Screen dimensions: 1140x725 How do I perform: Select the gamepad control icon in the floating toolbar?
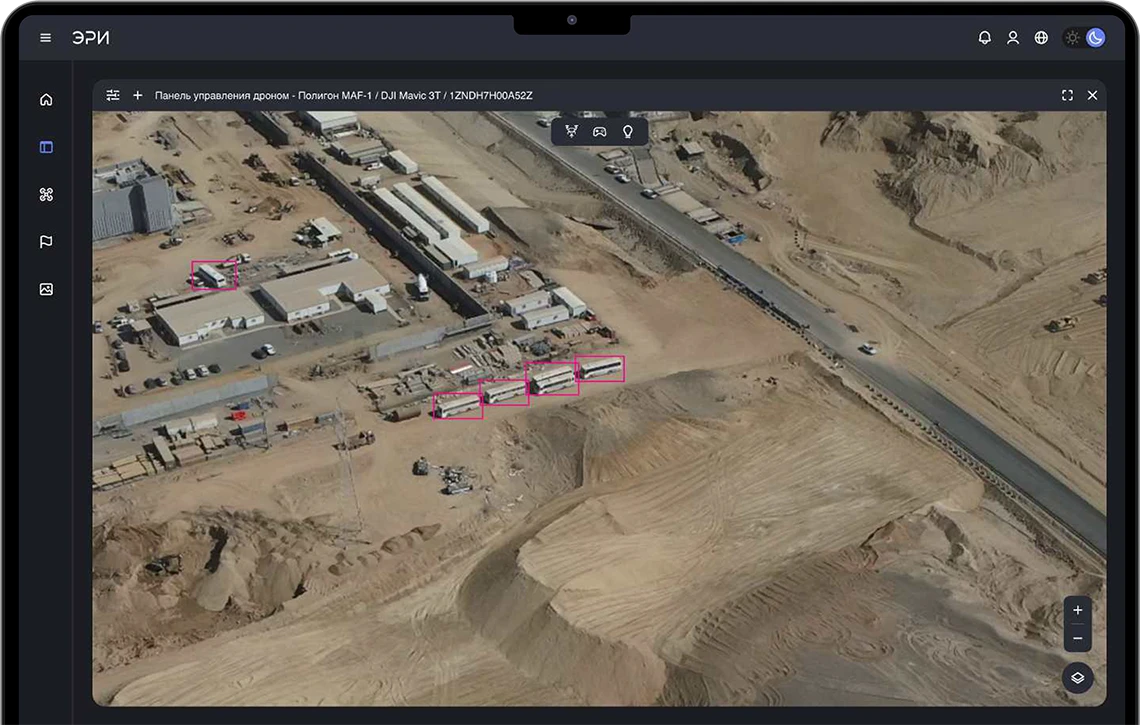(599, 132)
